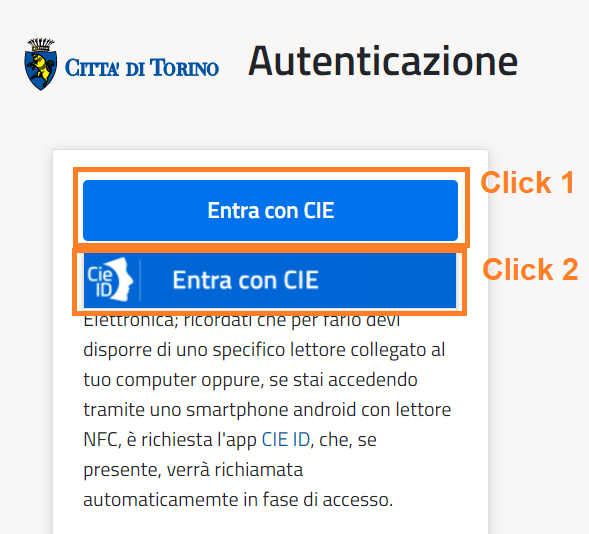Click the crown atop the Torino shield
589x534 pixels.
pyautogui.click(x=41, y=44)
